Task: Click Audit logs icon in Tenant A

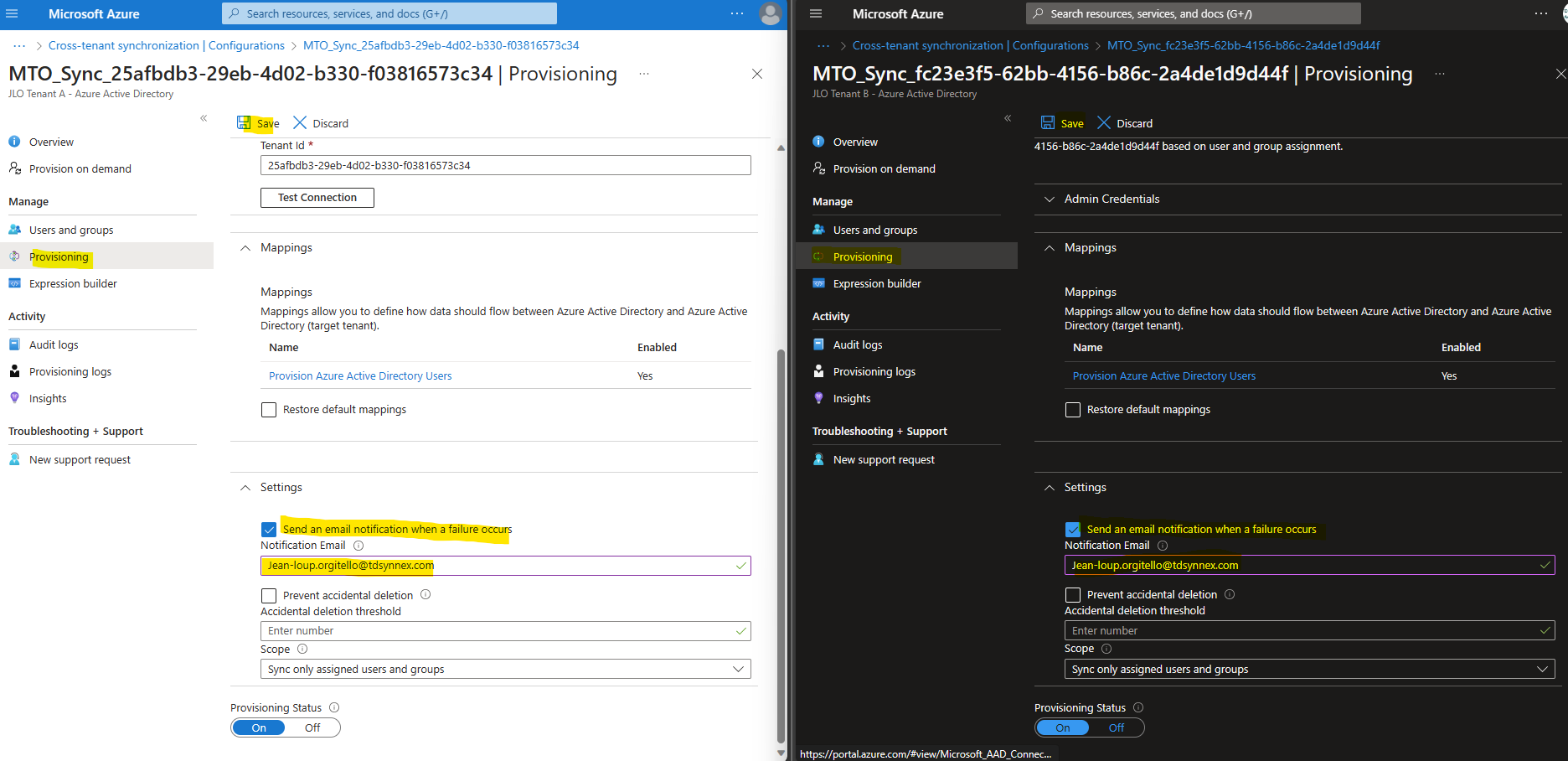Action: [x=14, y=344]
